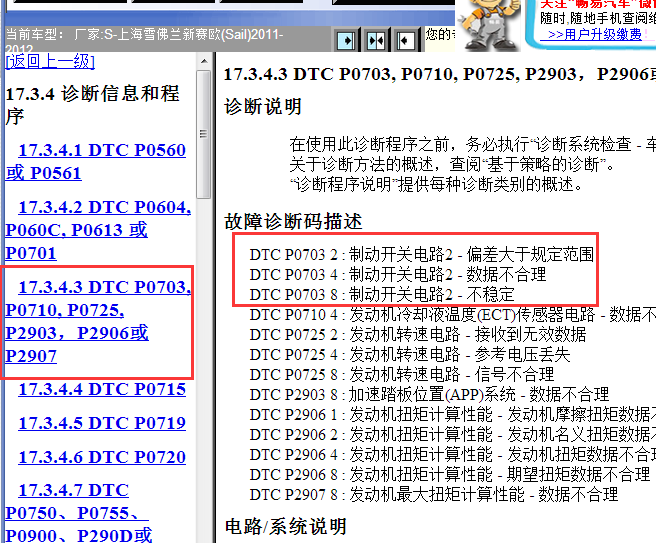Image resolution: width=656 pixels, height=543 pixels.
Task: Open 17.3.4.1 DTC P0560 或 P0561 link
Action: (95, 161)
